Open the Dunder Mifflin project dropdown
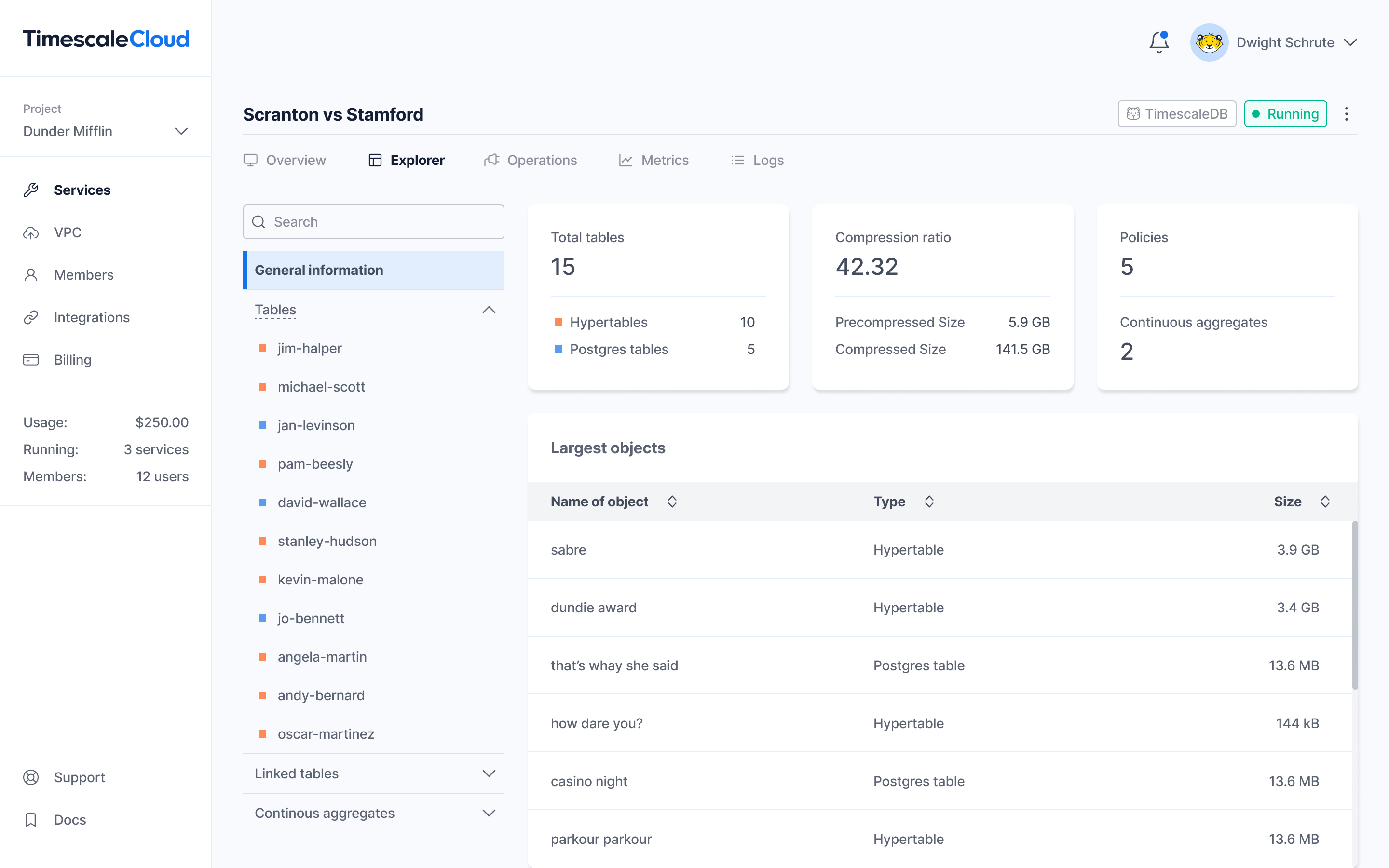 coord(181,132)
